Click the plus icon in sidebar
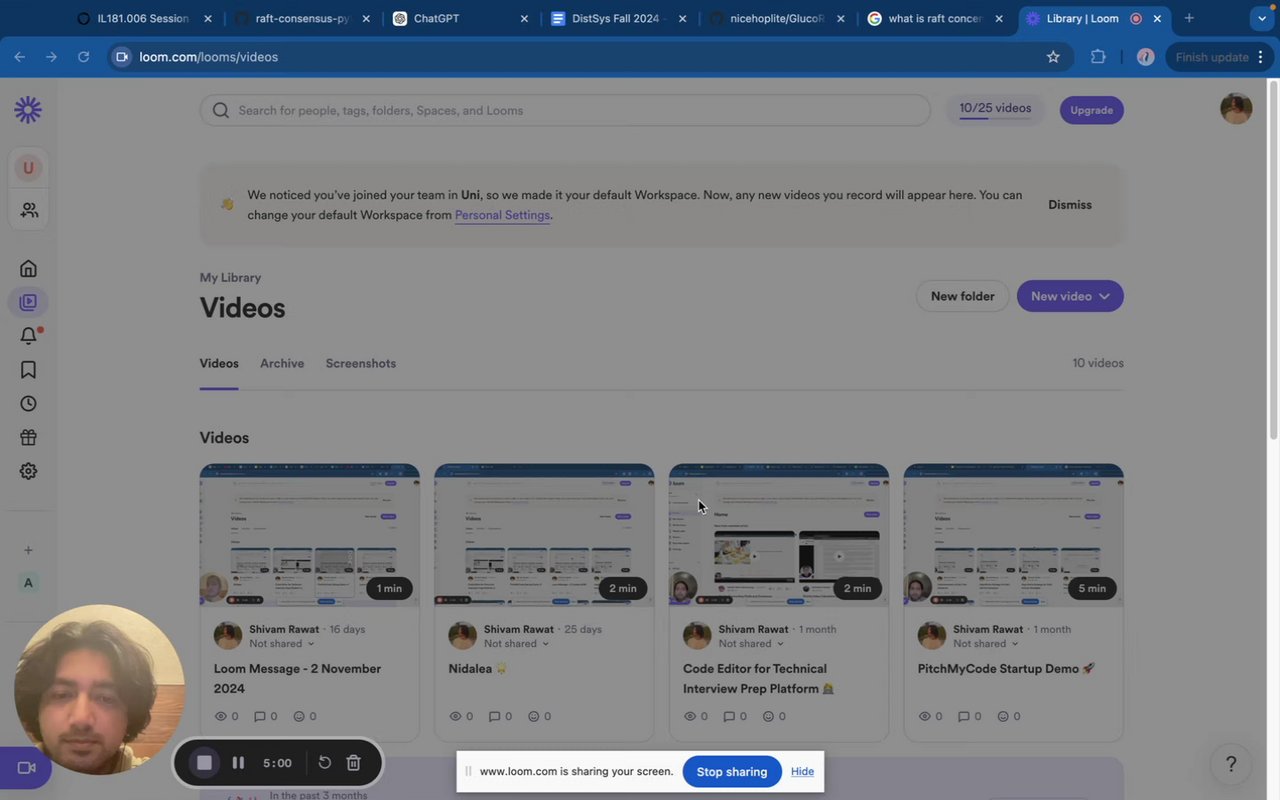Screen dimensions: 1280x800 (28, 550)
